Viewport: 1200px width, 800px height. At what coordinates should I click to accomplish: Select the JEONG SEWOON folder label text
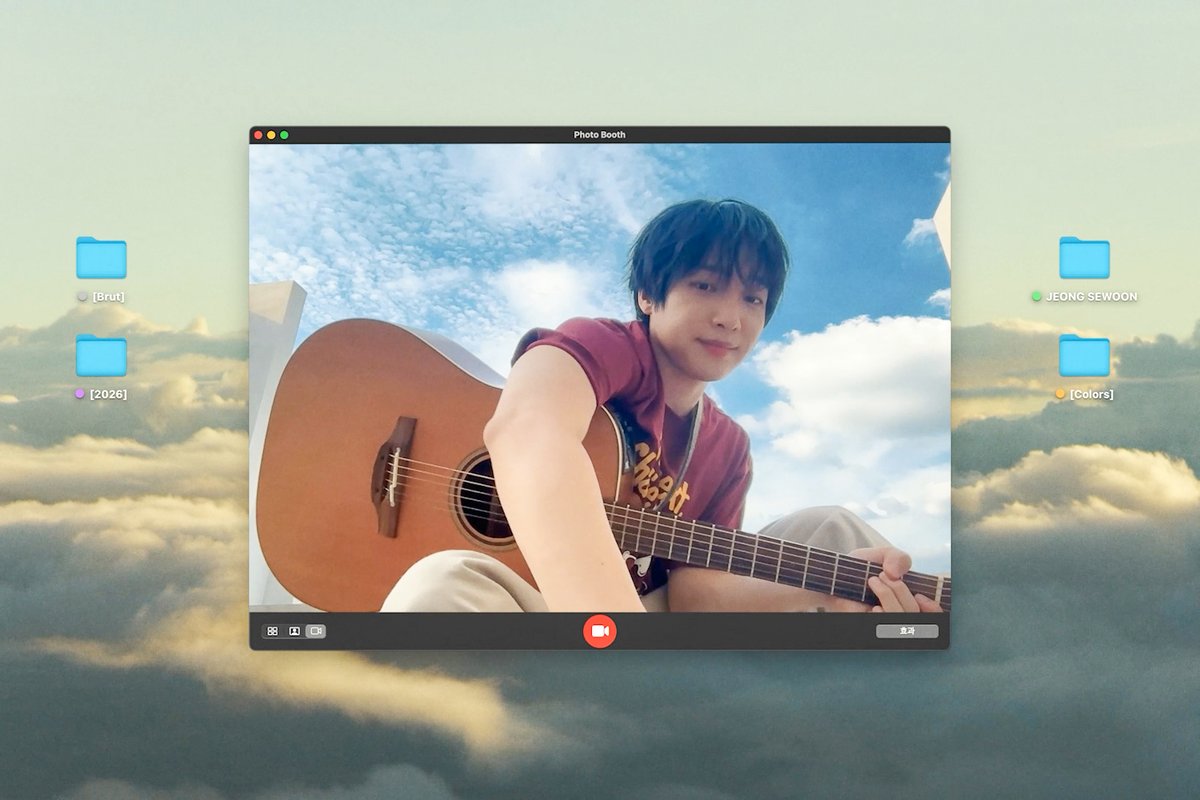(x=1091, y=297)
